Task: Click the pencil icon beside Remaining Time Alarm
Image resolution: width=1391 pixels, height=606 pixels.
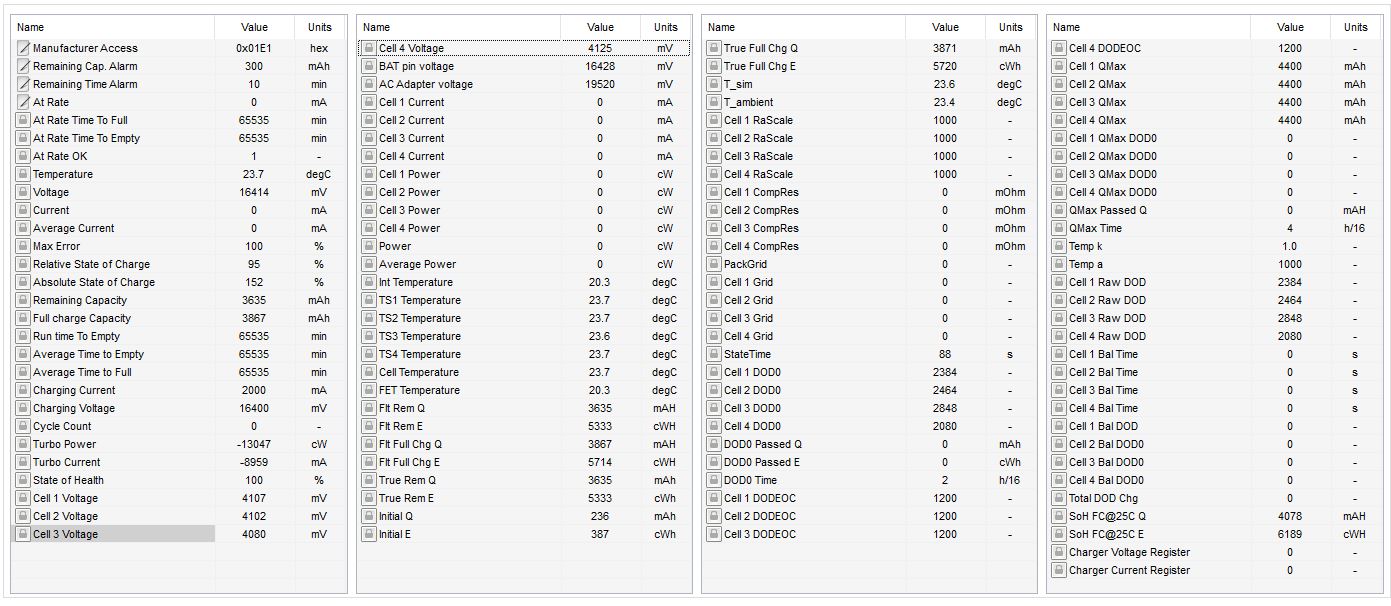Action: [x=23, y=84]
